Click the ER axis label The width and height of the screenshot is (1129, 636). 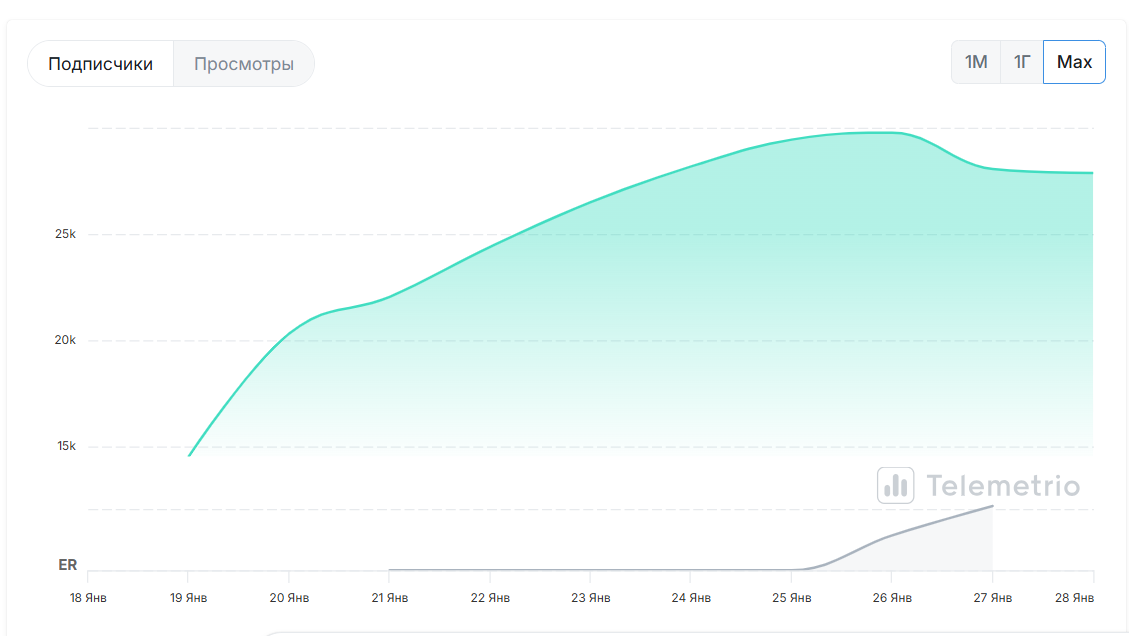coord(68,565)
